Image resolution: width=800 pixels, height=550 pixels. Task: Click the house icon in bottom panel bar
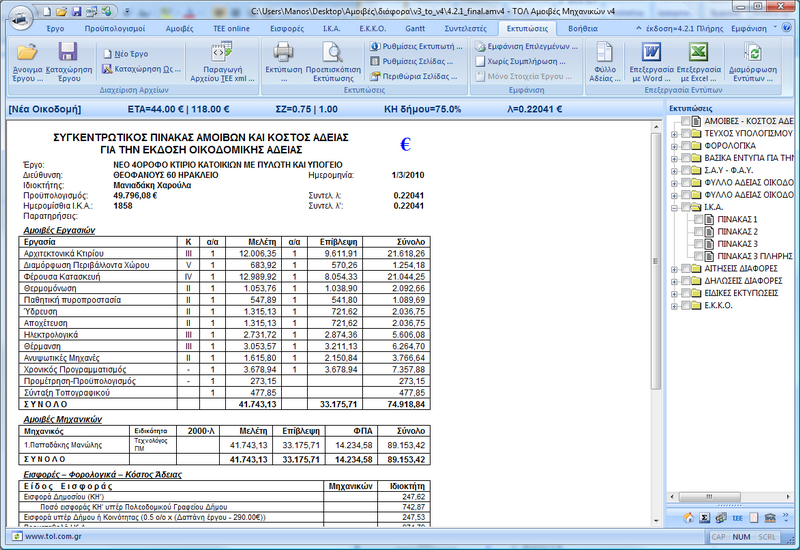tap(688, 518)
